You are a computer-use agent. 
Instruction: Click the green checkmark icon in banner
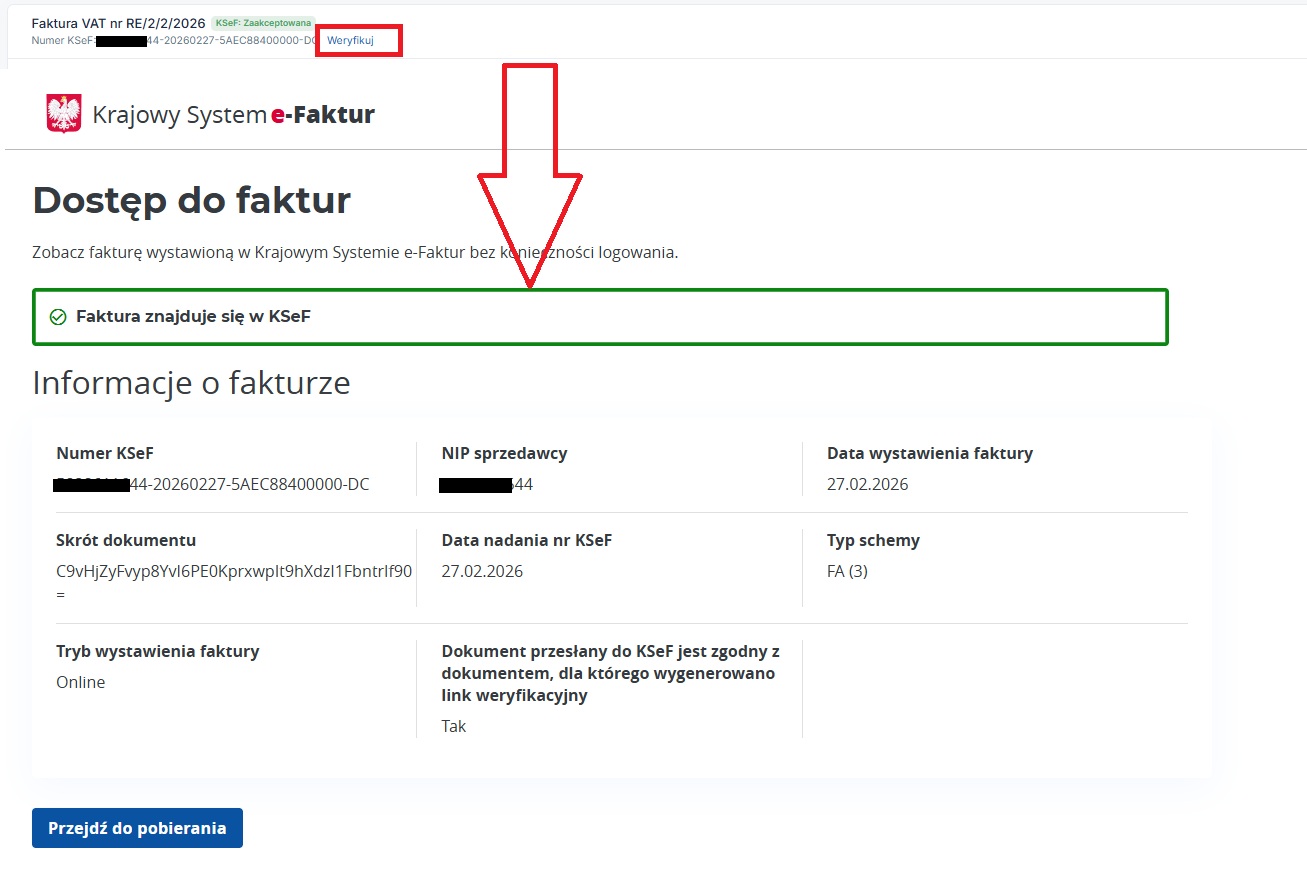click(x=58, y=317)
